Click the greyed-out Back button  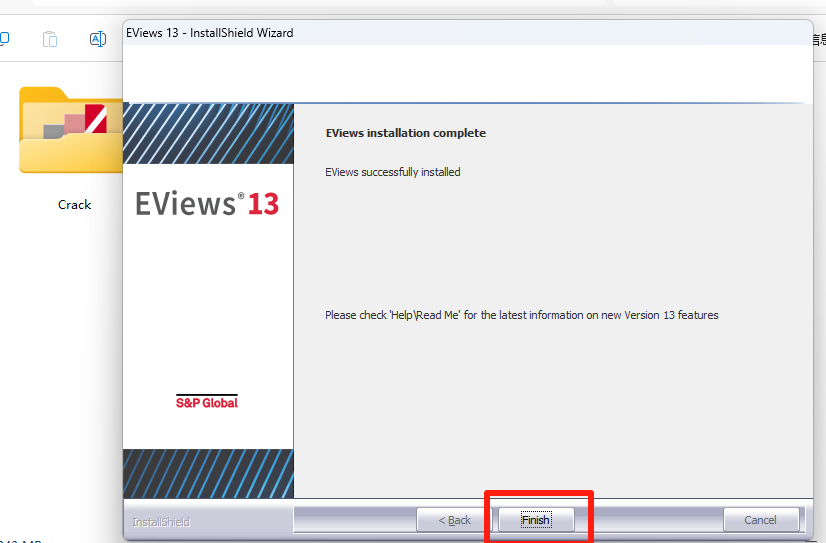pyautogui.click(x=454, y=520)
